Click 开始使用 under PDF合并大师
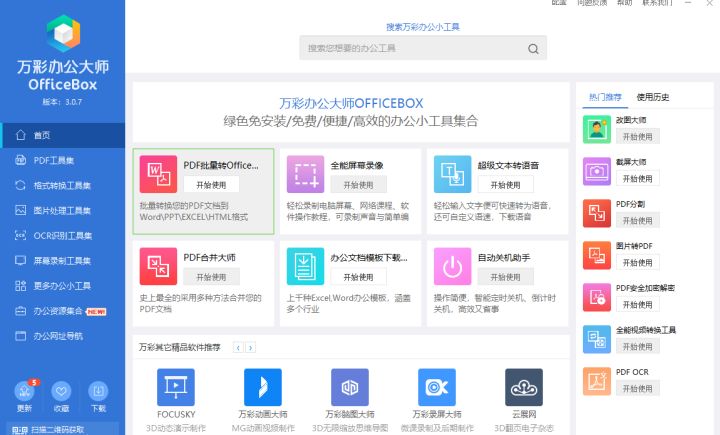Viewport: 720px width, 435px height. (211, 277)
